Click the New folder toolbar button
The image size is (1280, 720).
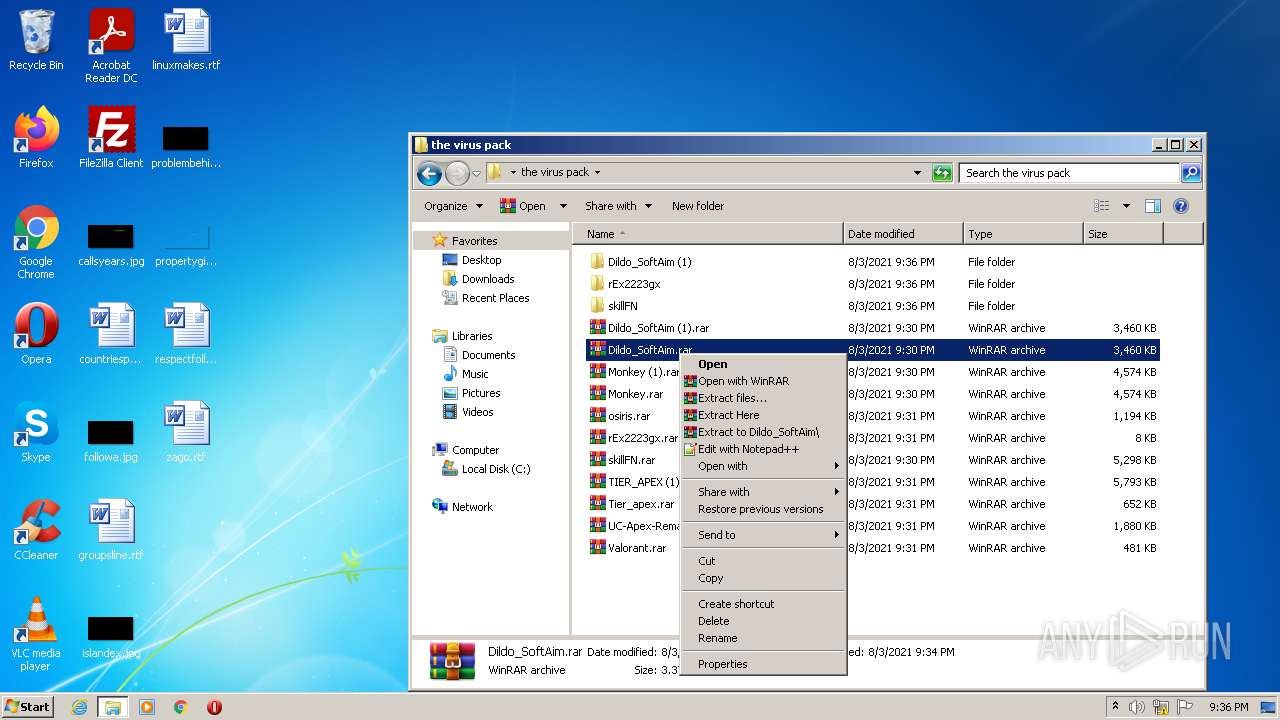click(x=698, y=206)
